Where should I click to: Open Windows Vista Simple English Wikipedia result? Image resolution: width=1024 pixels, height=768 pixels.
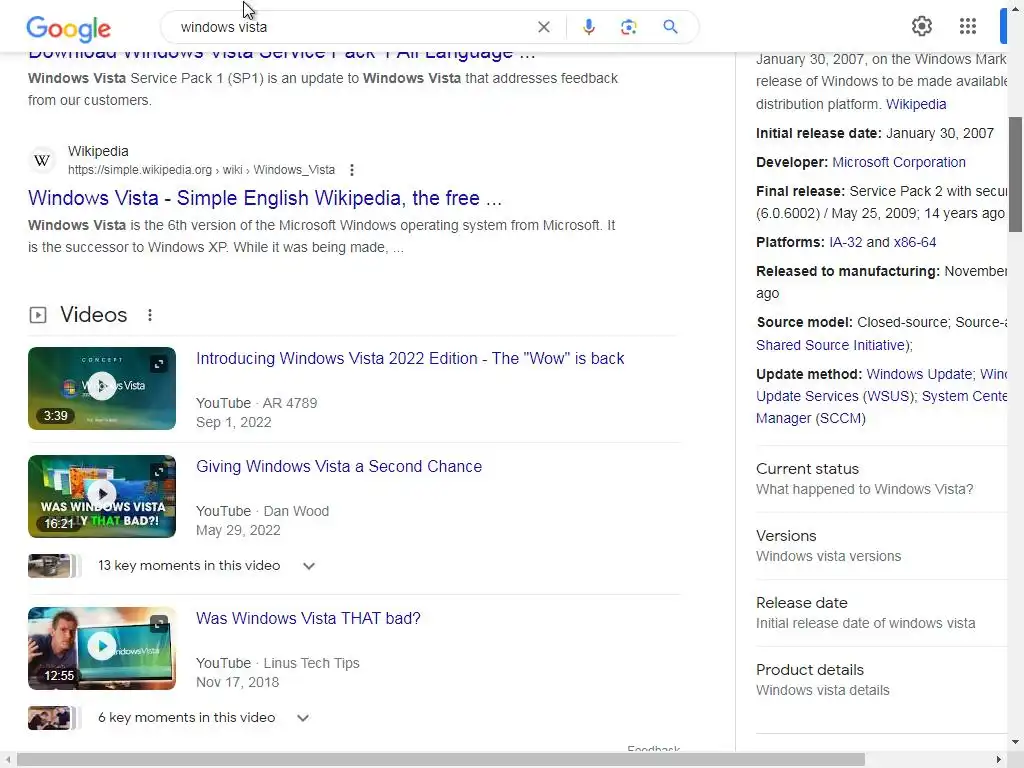click(265, 198)
